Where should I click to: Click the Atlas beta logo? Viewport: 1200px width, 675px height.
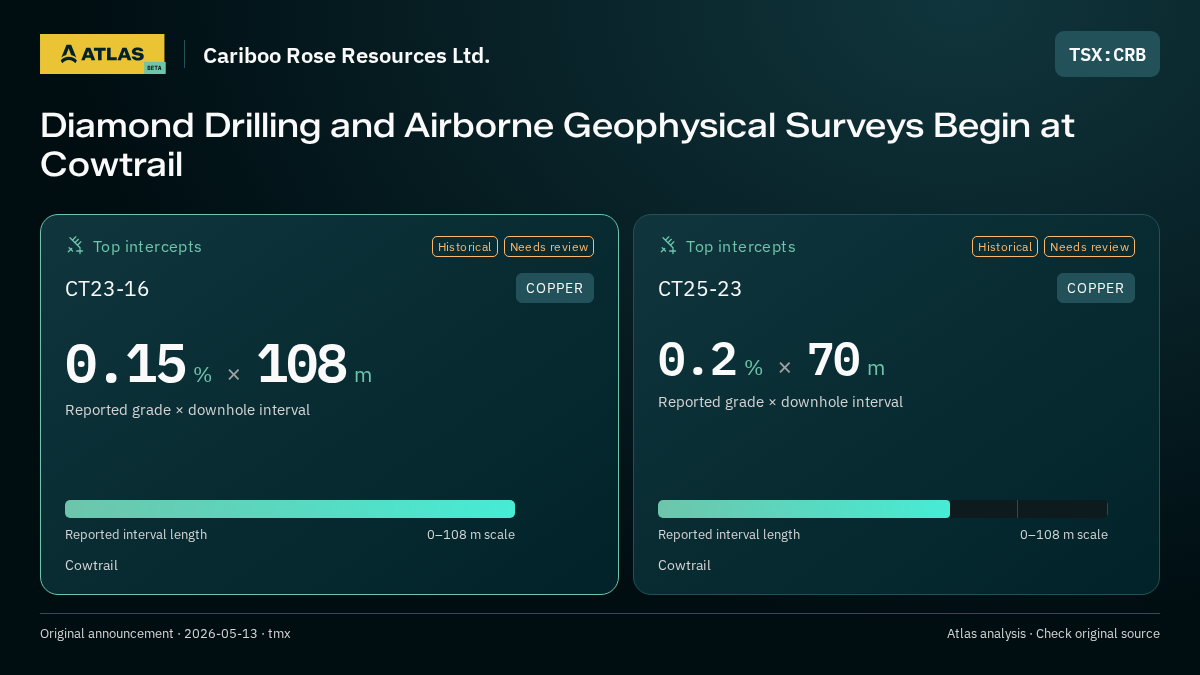pyautogui.click(x=102, y=54)
